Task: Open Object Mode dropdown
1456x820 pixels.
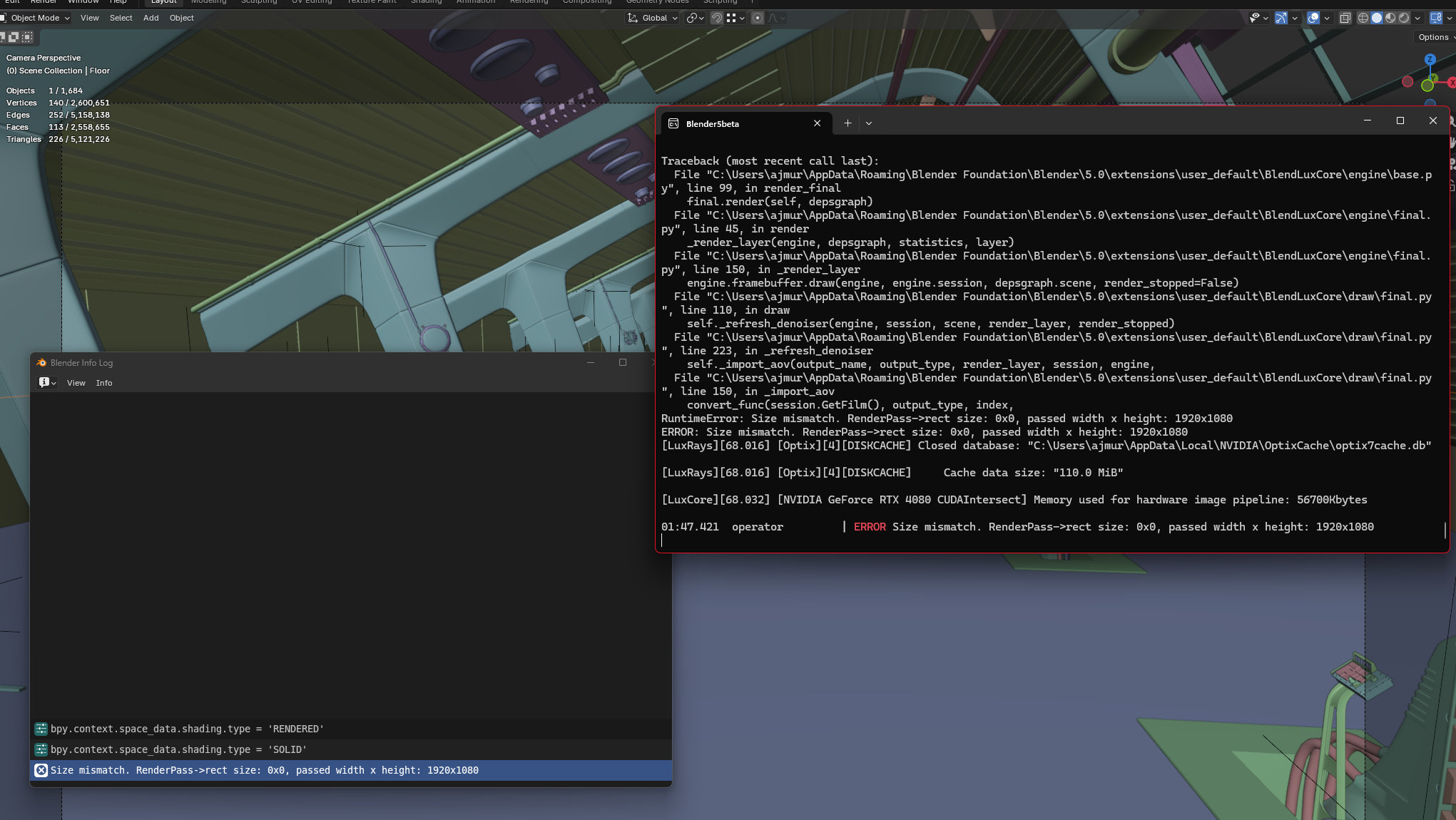Action: [x=36, y=18]
